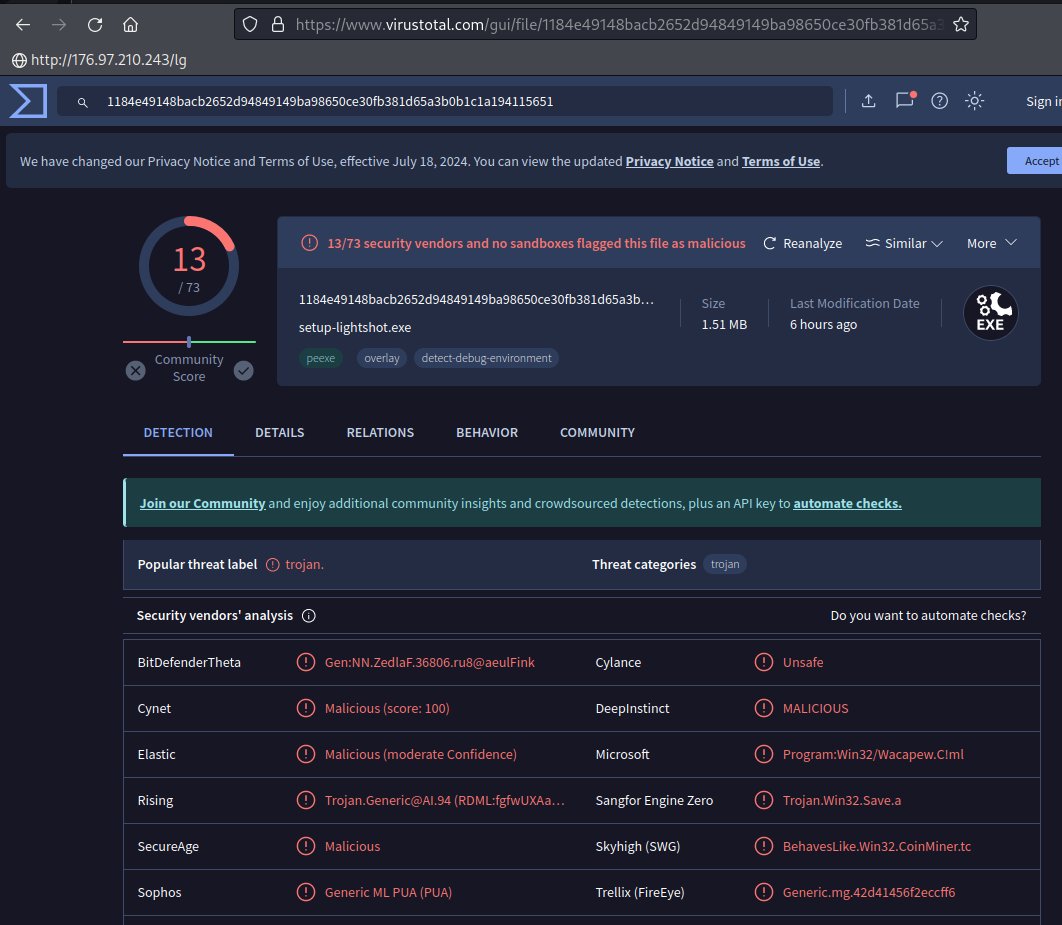This screenshot has width=1062, height=925.
Task: Accept the privacy notice
Action: point(1035,160)
